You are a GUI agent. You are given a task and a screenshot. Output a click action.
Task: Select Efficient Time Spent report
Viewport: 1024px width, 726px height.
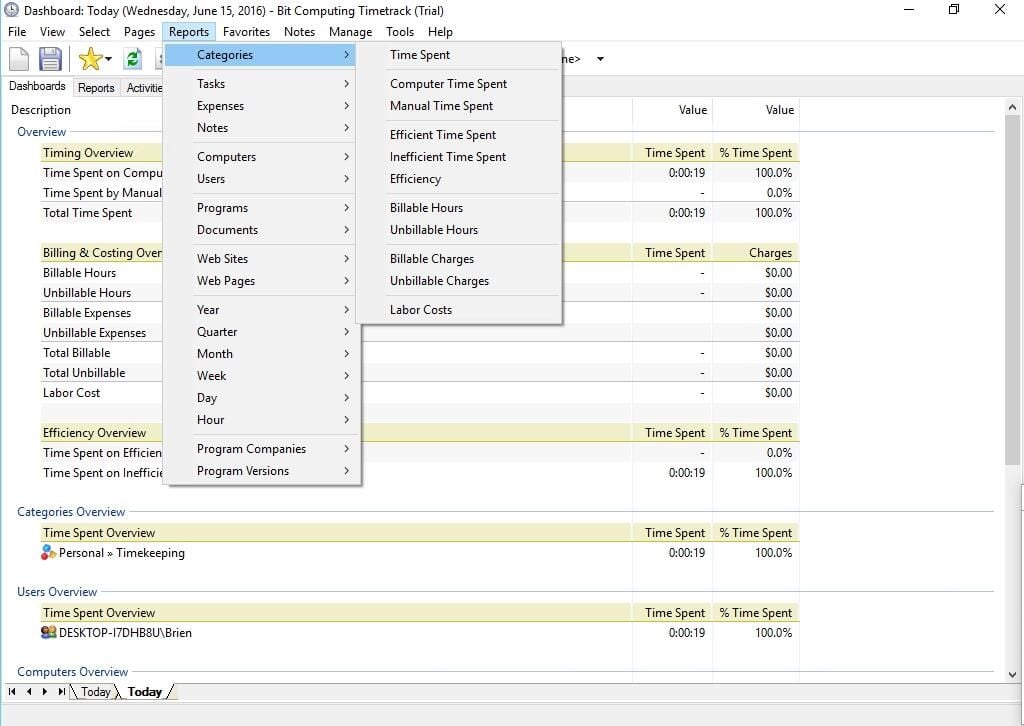tap(458, 134)
